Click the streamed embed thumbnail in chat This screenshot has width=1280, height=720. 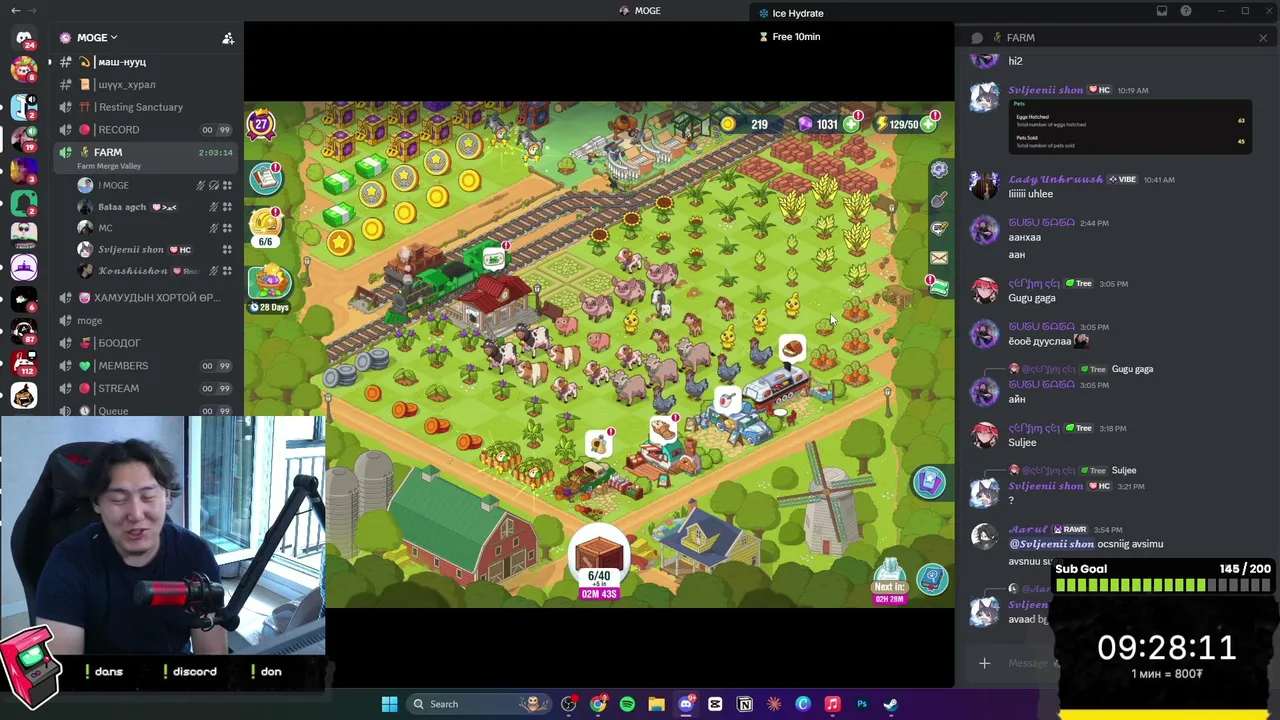(x=1128, y=127)
